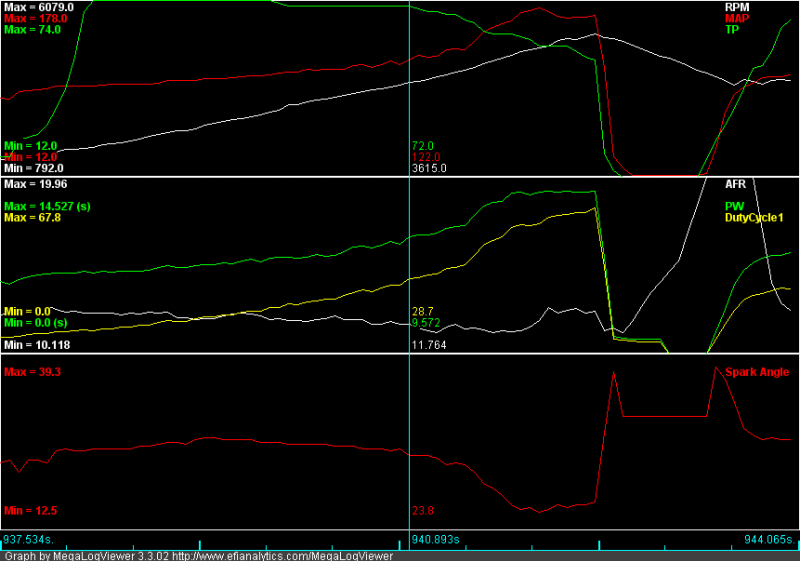
Task: Click the DutyCycle1 legend label
Action: pos(754,218)
